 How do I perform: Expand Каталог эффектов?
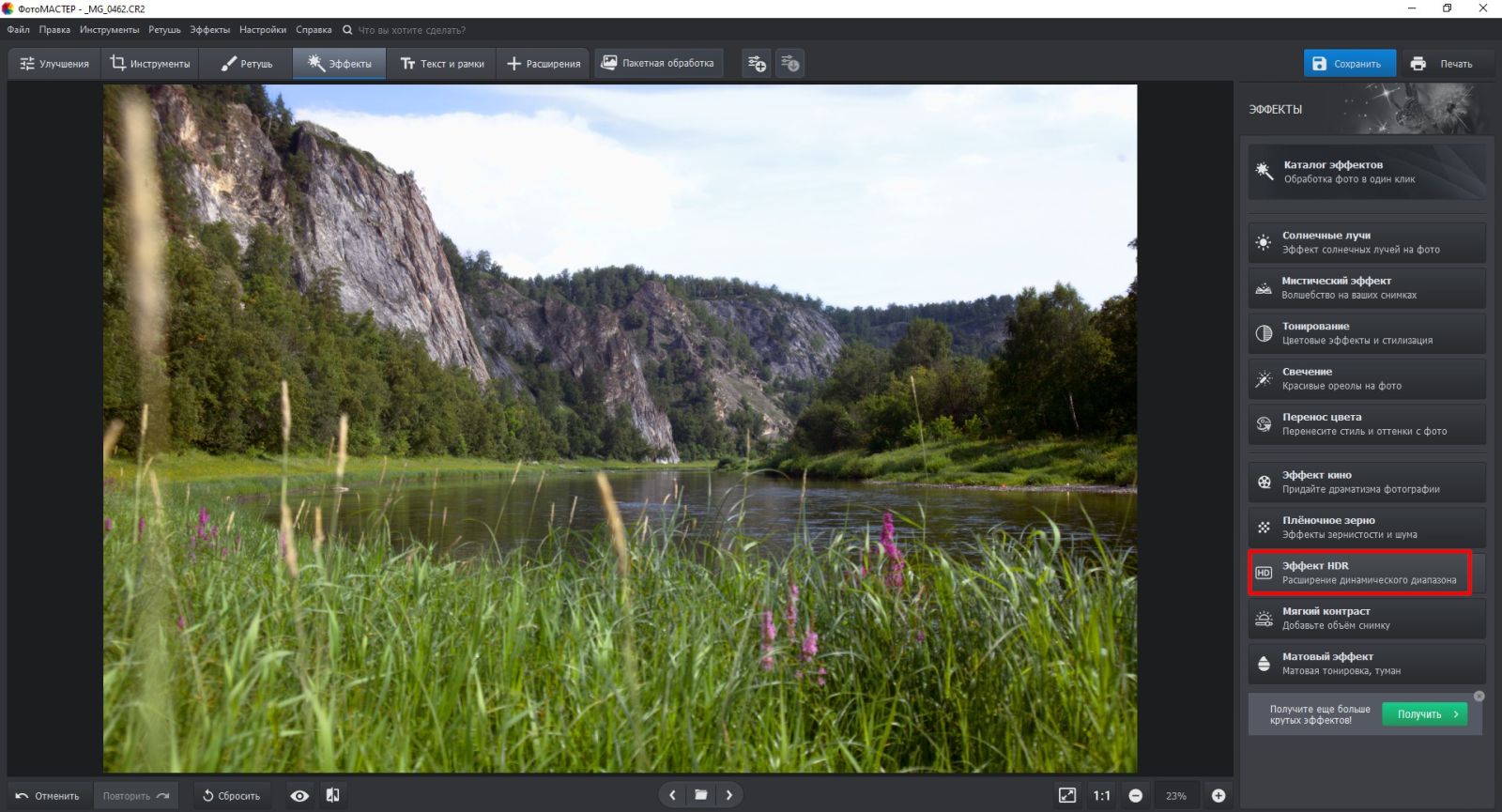[x=1366, y=172]
